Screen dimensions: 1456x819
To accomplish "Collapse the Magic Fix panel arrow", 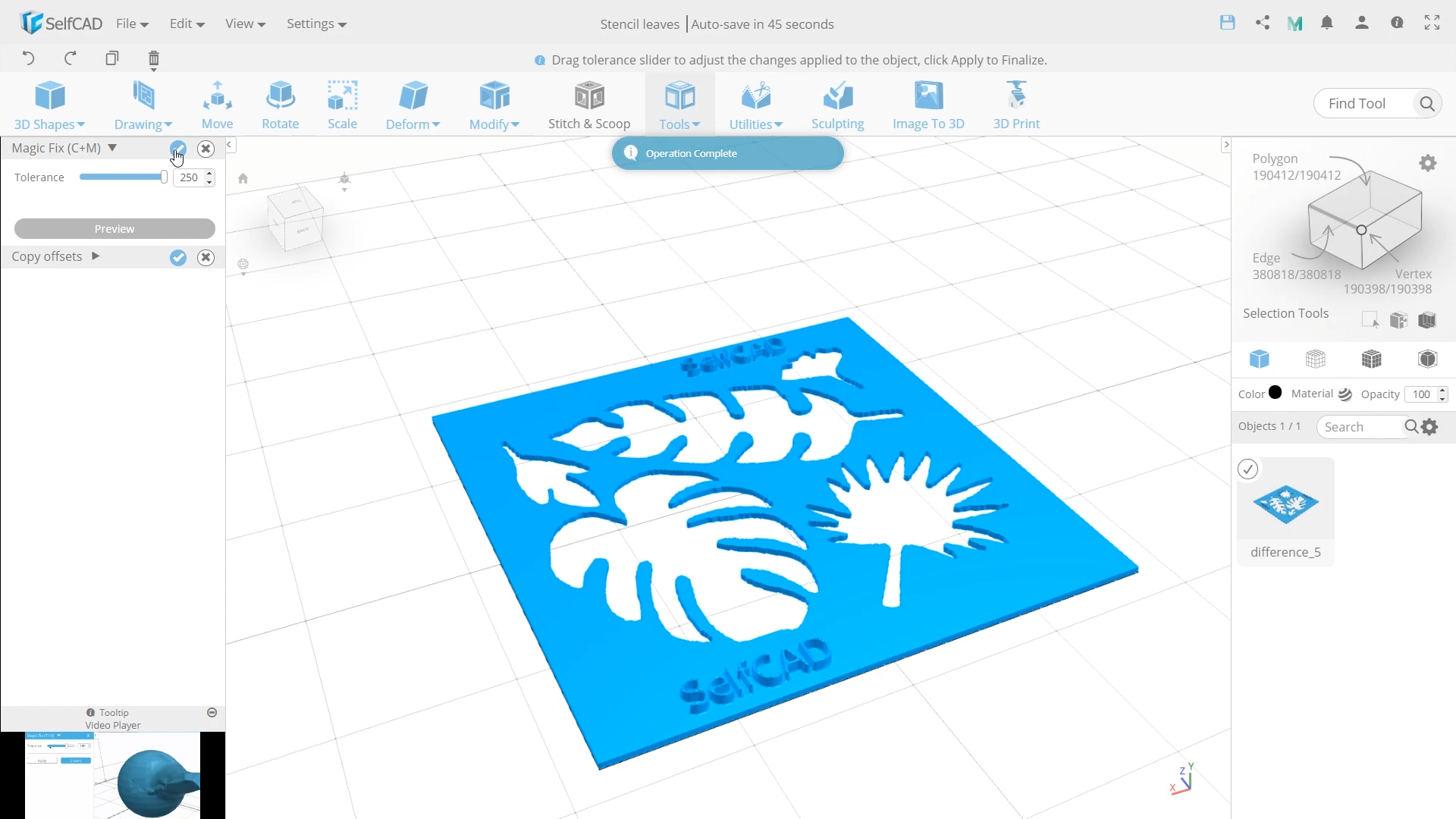I will pos(112,148).
